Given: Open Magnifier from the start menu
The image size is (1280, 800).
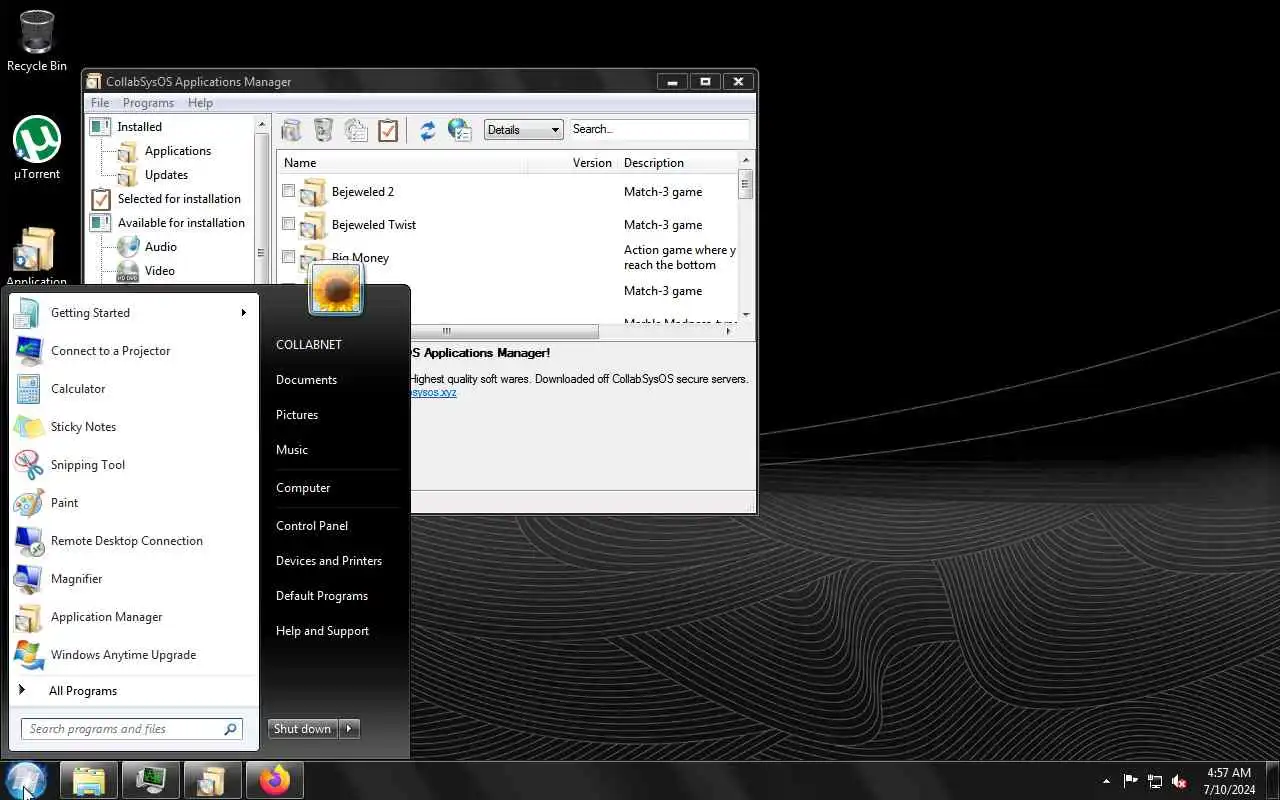Looking at the screenshot, I should tap(132, 579).
